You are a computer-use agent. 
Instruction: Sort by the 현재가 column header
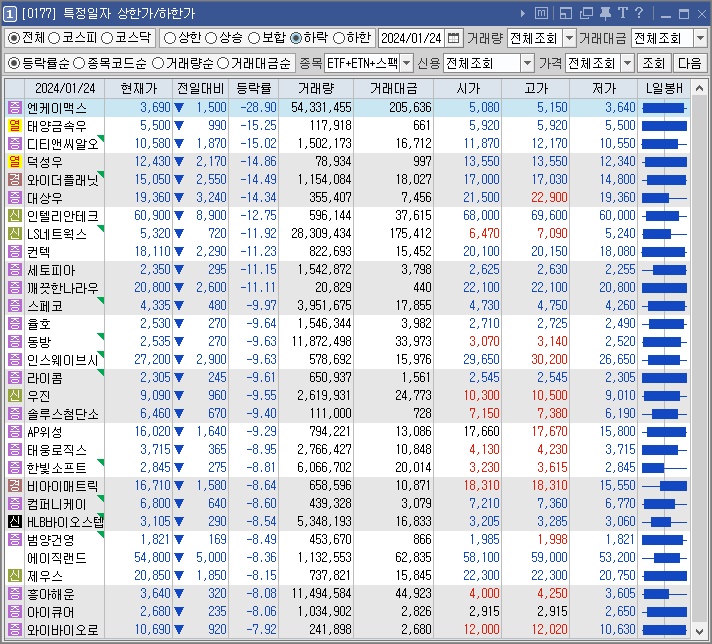click(x=138, y=89)
